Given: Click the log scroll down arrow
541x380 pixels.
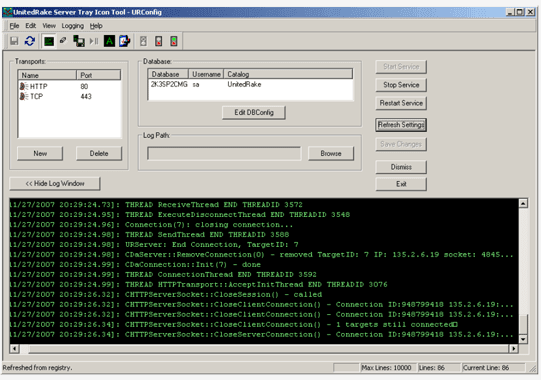Looking at the screenshot, I should coord(523,339).
